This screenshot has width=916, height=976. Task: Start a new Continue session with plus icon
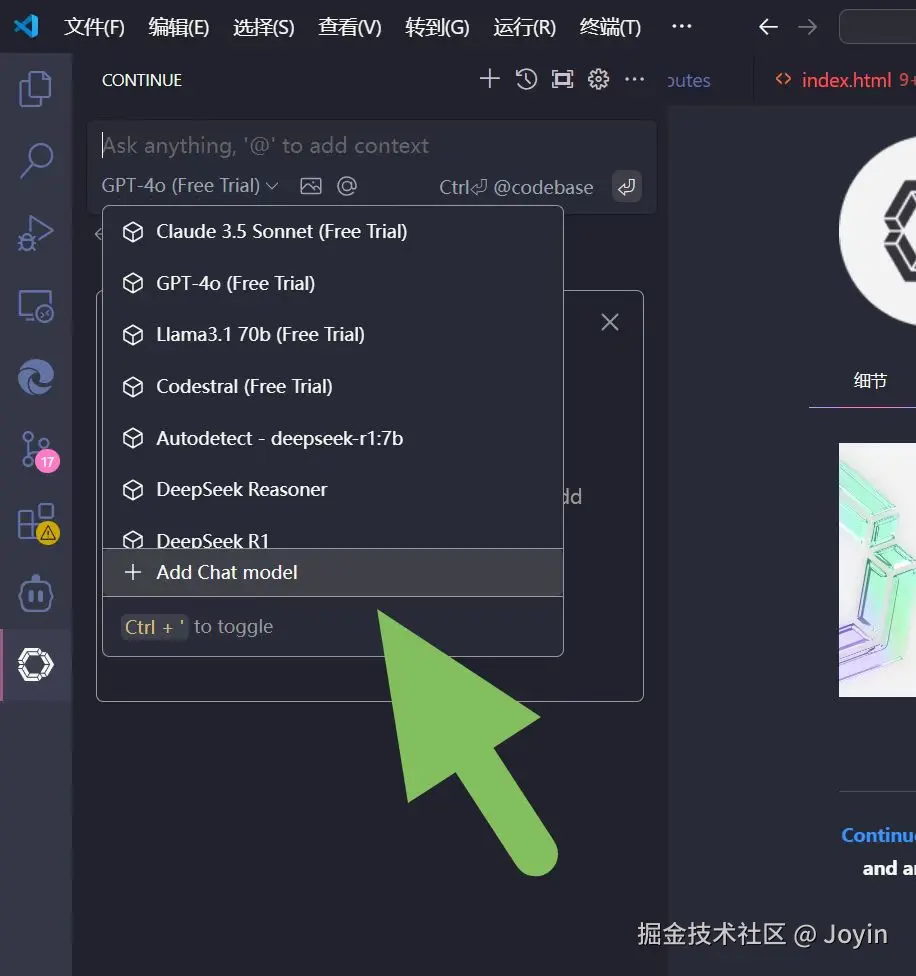click(490, 79)
